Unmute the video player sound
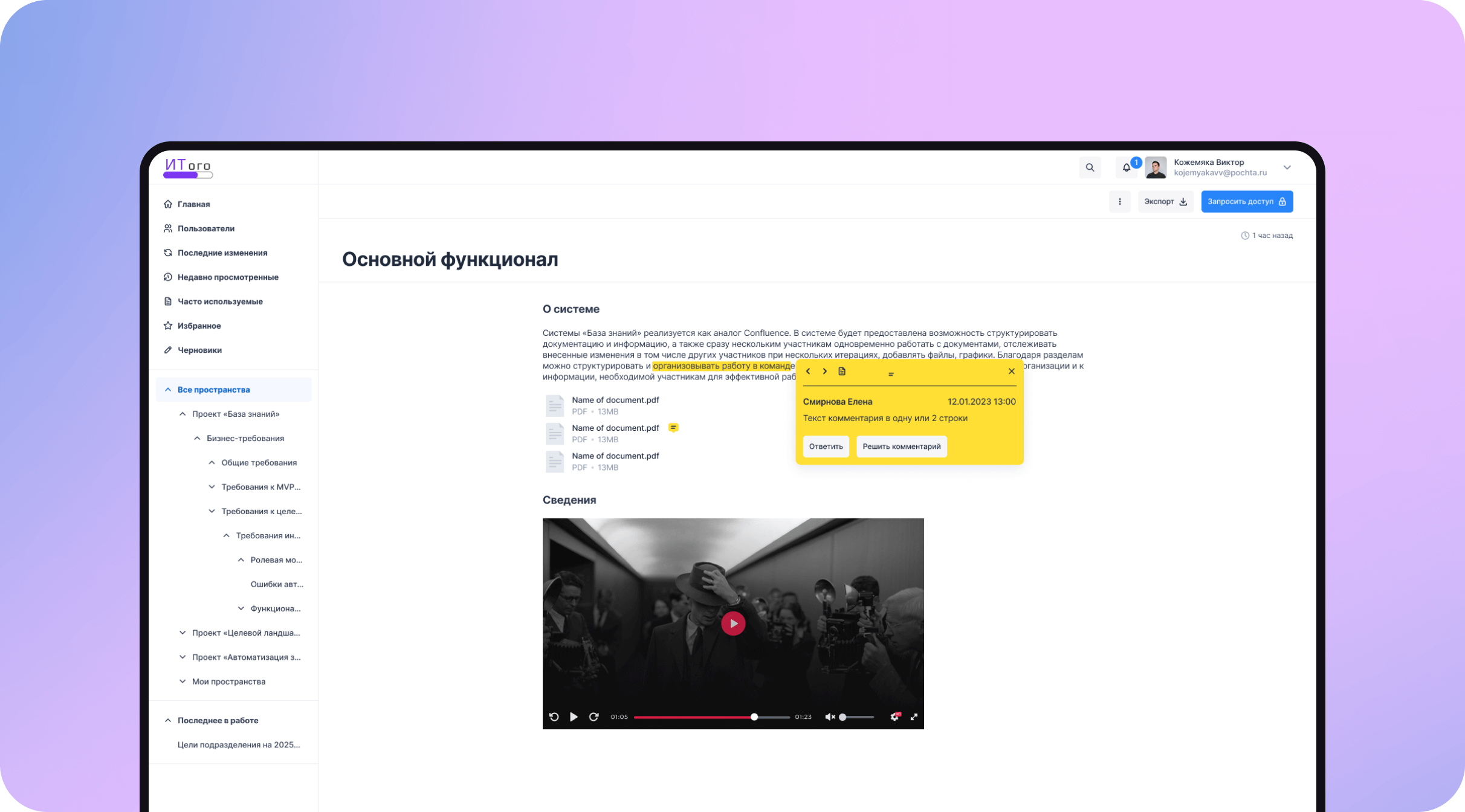 click(829, 717)
